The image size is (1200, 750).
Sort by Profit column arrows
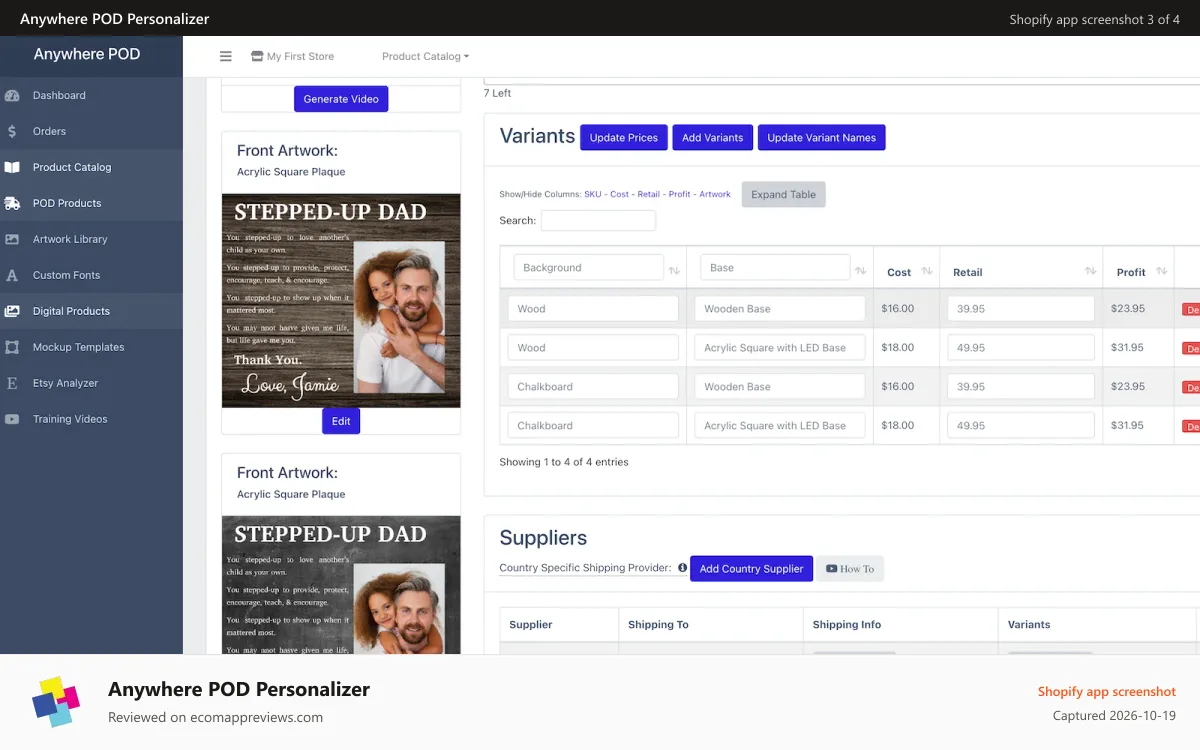click(x=1161, y=272)
